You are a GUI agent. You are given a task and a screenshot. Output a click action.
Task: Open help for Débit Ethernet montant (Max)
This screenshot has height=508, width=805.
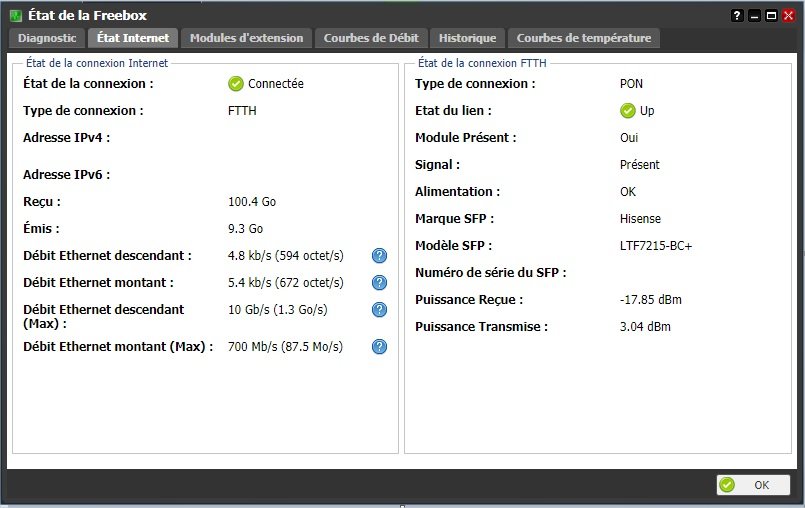[x=380, y=347]
